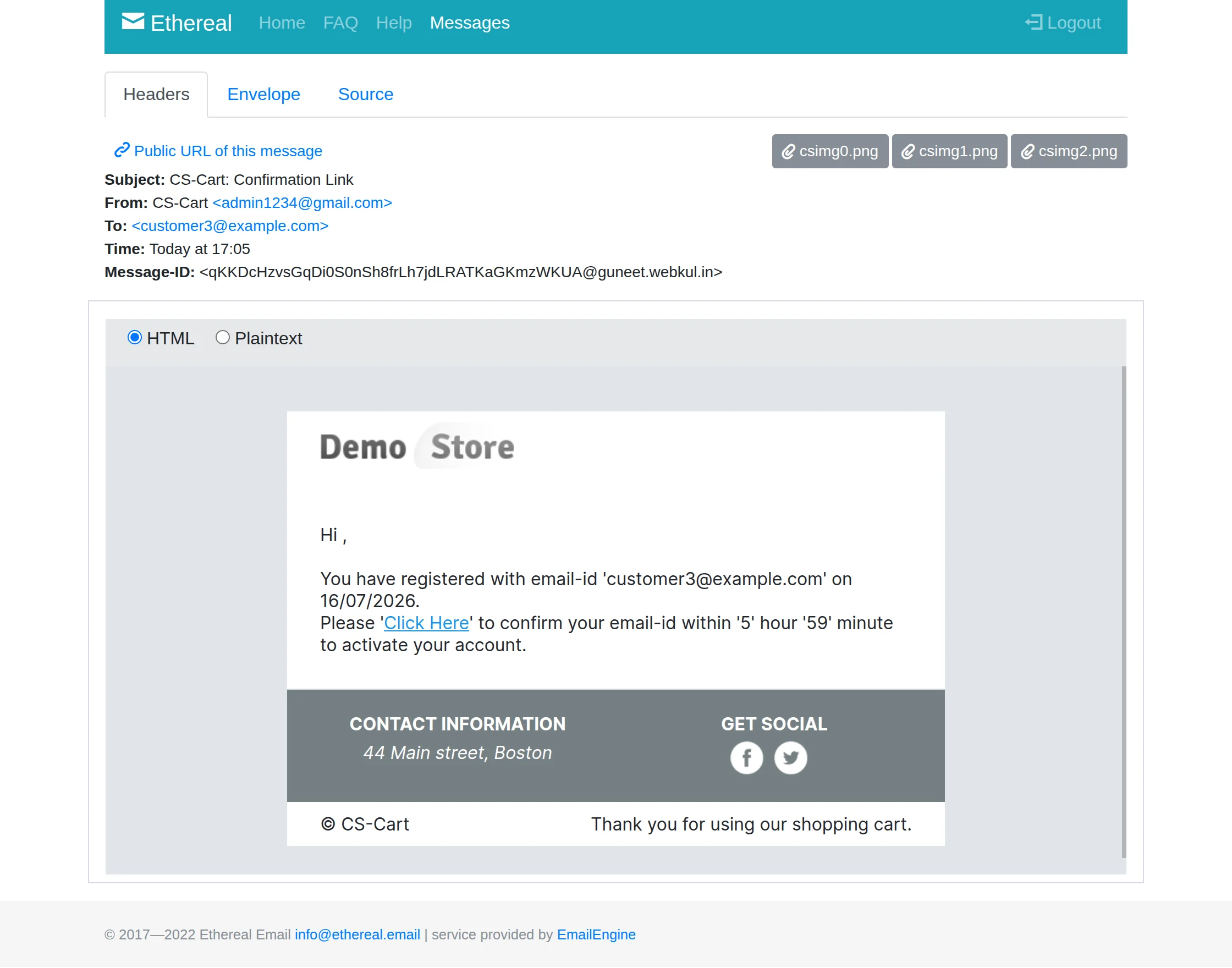The width and height of the screenshot is (1232, 968).
Task: Go to Messages in the navigation bar
Action: [x=470, y=23]
